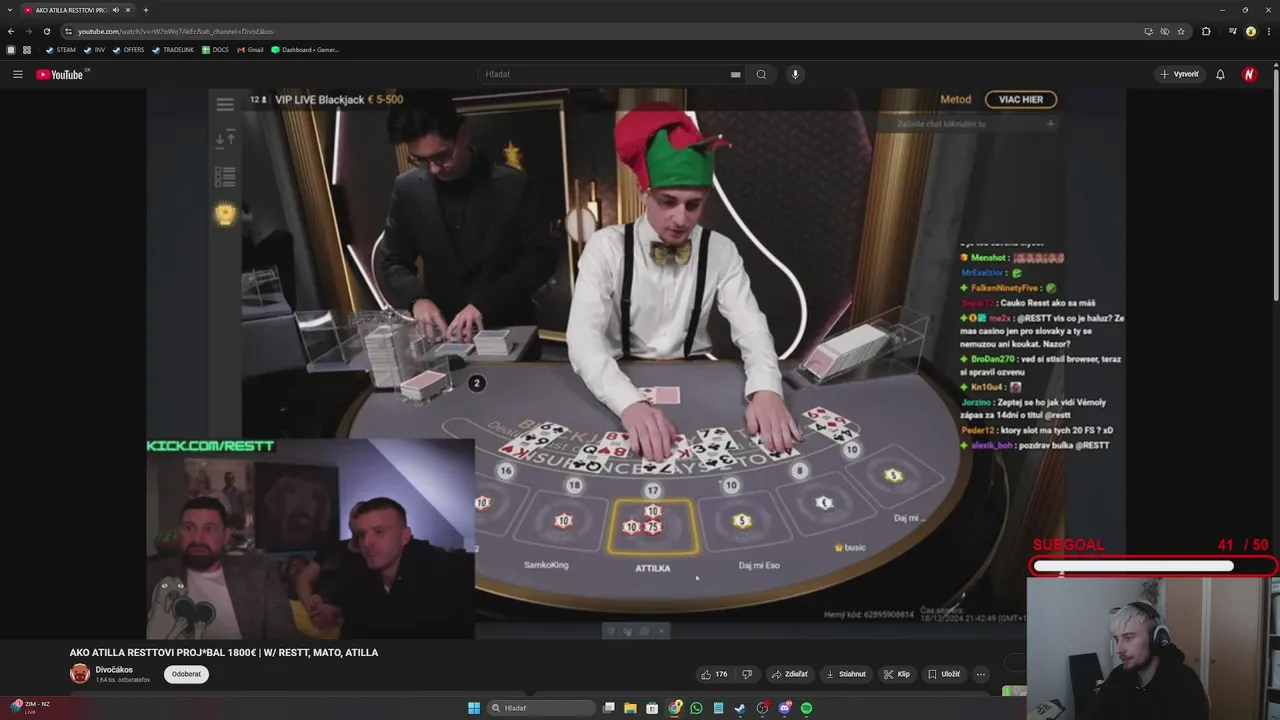The width and height of the screenshot is (1280, 720).
Task: Focus the YouTube Hľadať search field
Action: coord(605,74)
